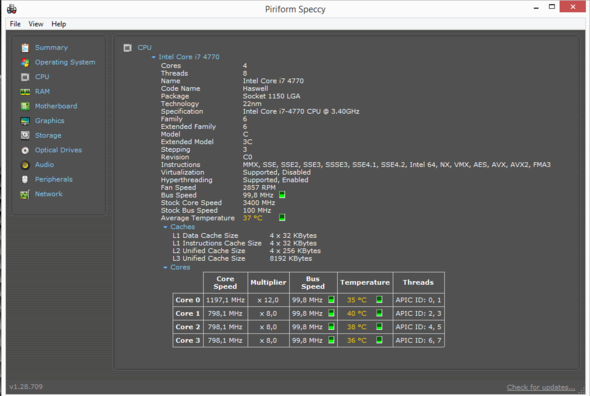Open the File menu
Screen dimensions: 590x396
click(x=15, y=24)
